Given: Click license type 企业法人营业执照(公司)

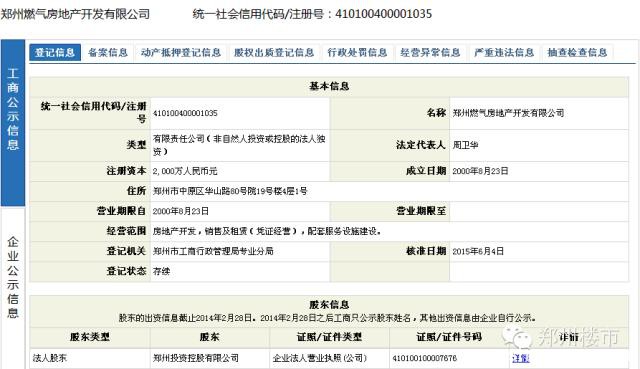Looking at the screenshot, I should pos(320,358).
